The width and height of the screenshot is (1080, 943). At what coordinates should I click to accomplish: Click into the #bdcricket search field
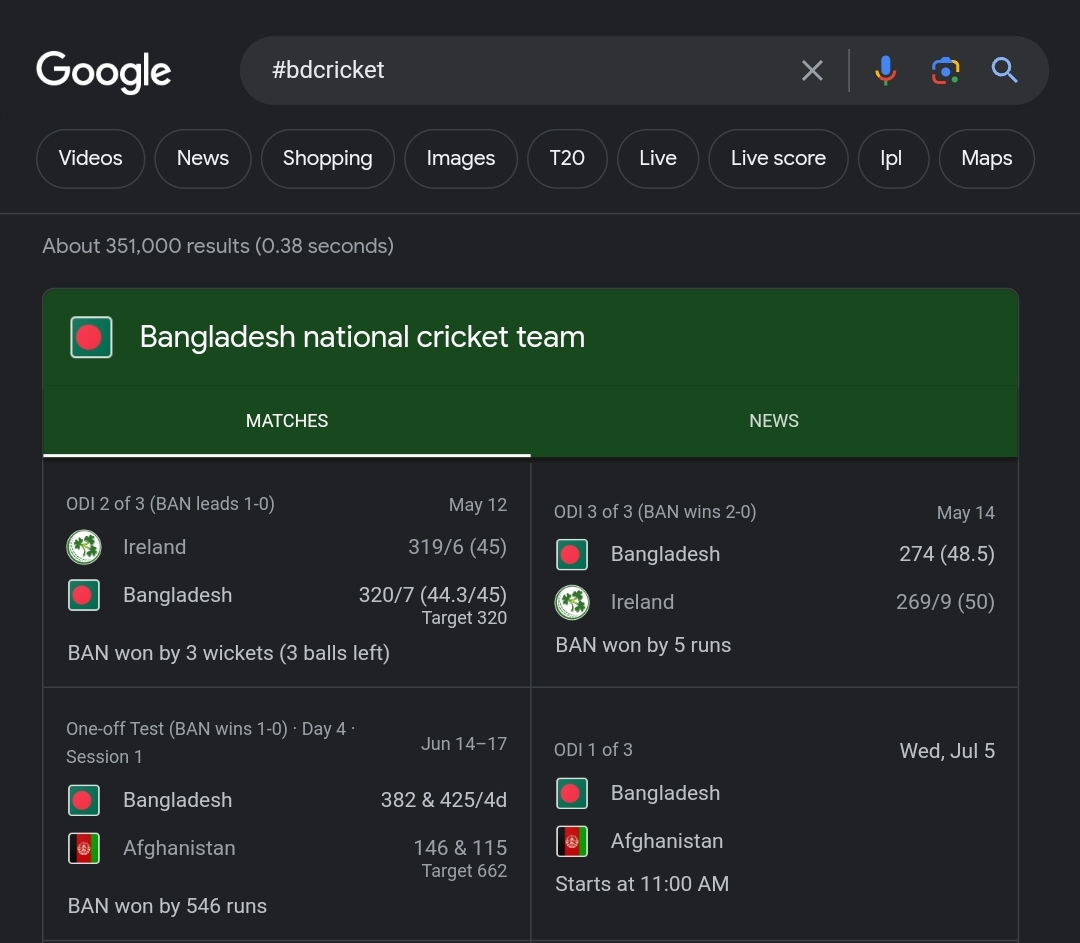pos(520,70)
